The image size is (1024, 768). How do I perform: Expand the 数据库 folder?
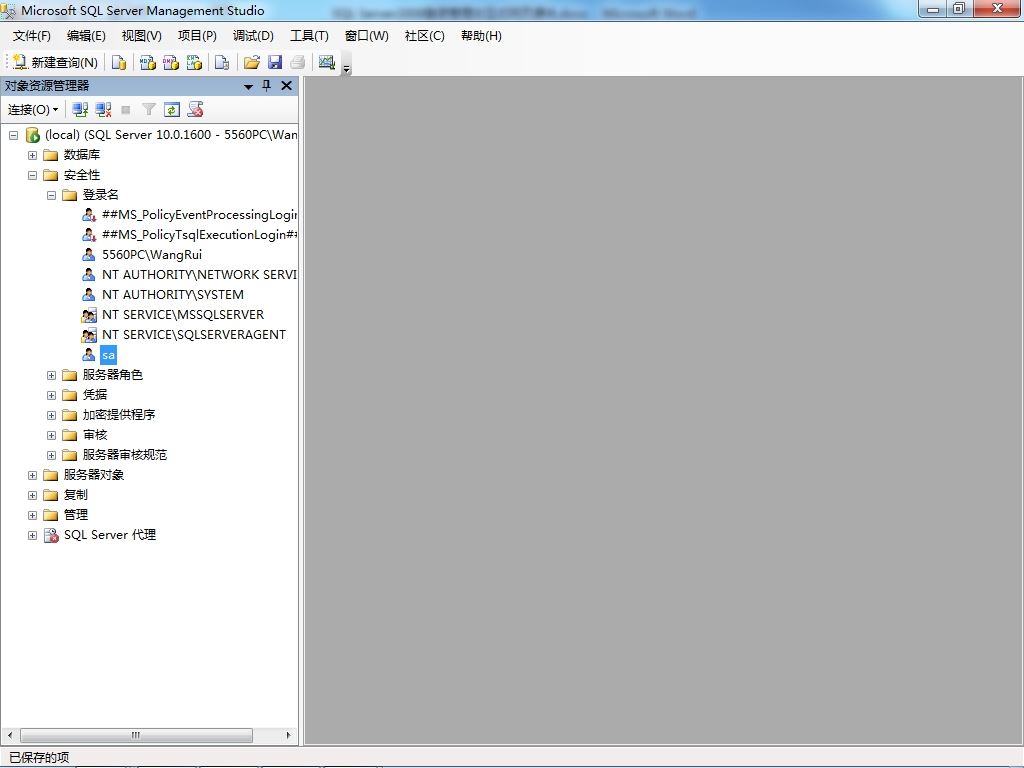pyautogui.click(x=32, y=155)
